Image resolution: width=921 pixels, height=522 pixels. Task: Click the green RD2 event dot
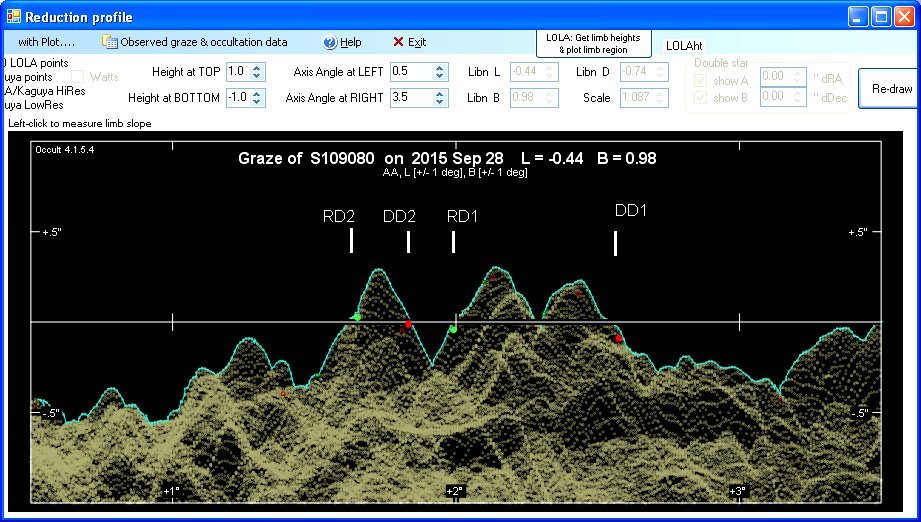click(x=357, y=317)
